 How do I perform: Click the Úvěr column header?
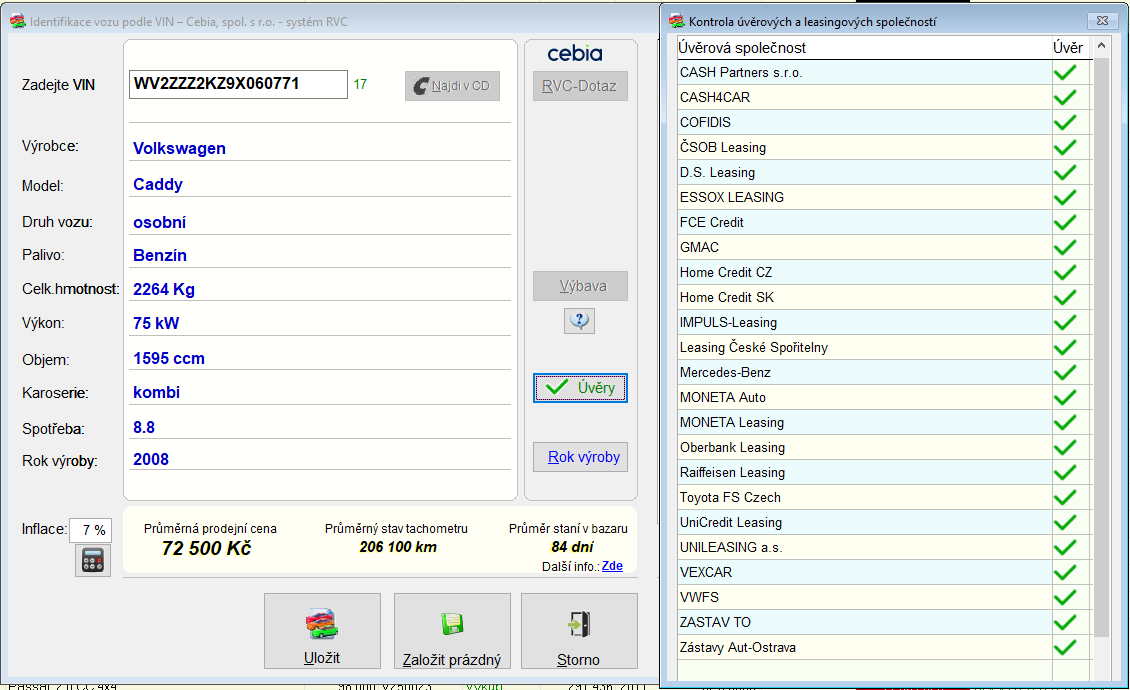point(1067,47)
